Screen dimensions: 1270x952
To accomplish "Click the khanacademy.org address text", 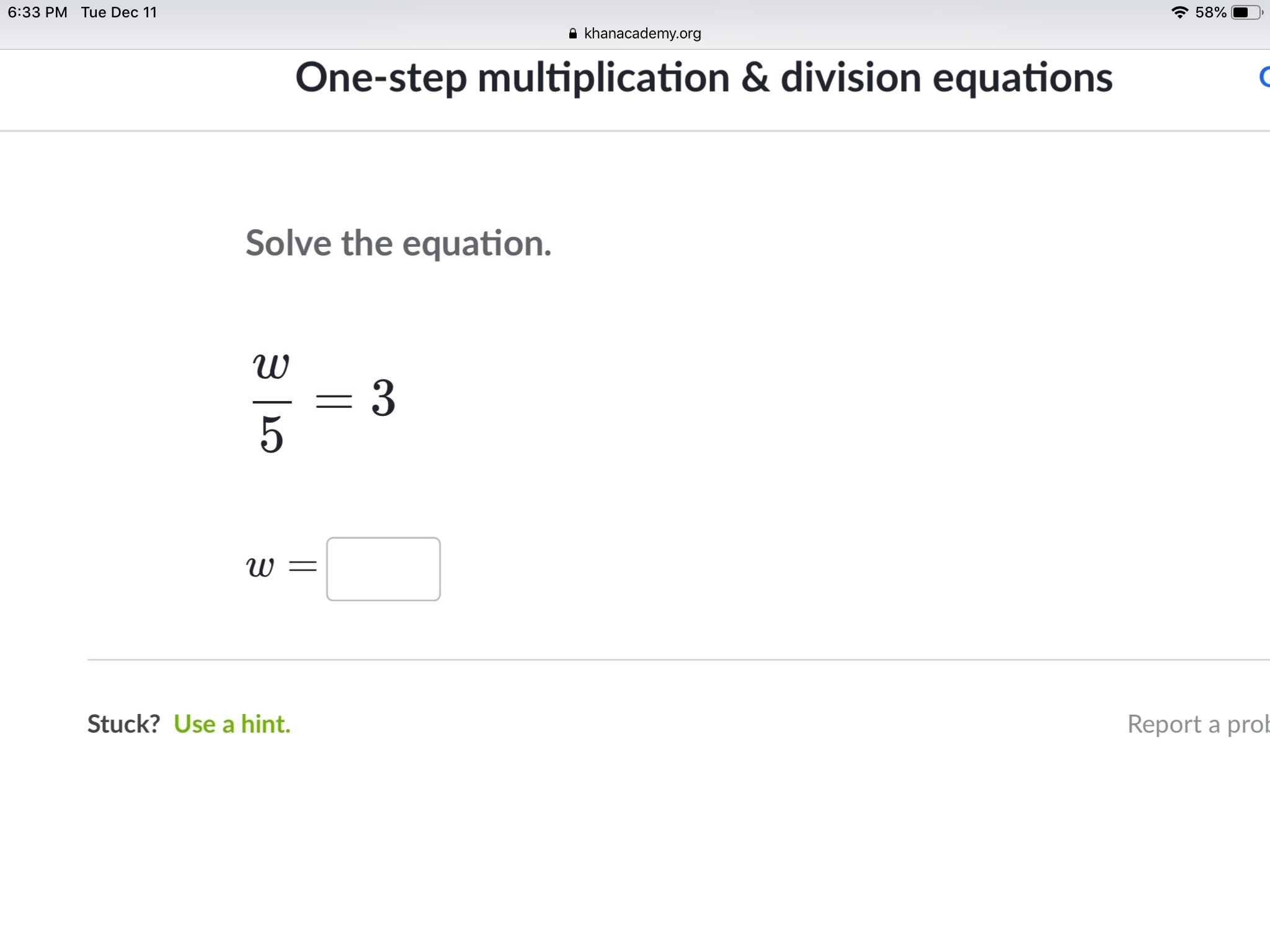I will click(642, 33).
